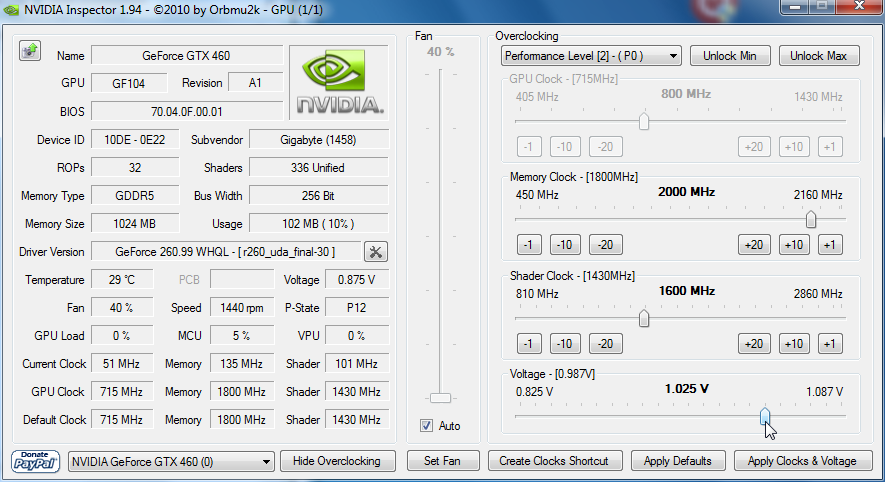Decrease Memory Clock by 20 MHz

pos(604,245)
